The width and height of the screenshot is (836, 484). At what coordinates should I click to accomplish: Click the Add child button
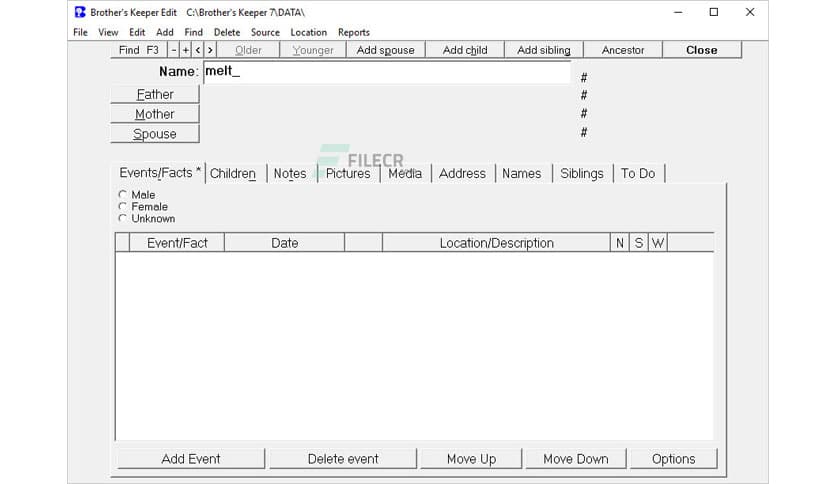[465, 50]
